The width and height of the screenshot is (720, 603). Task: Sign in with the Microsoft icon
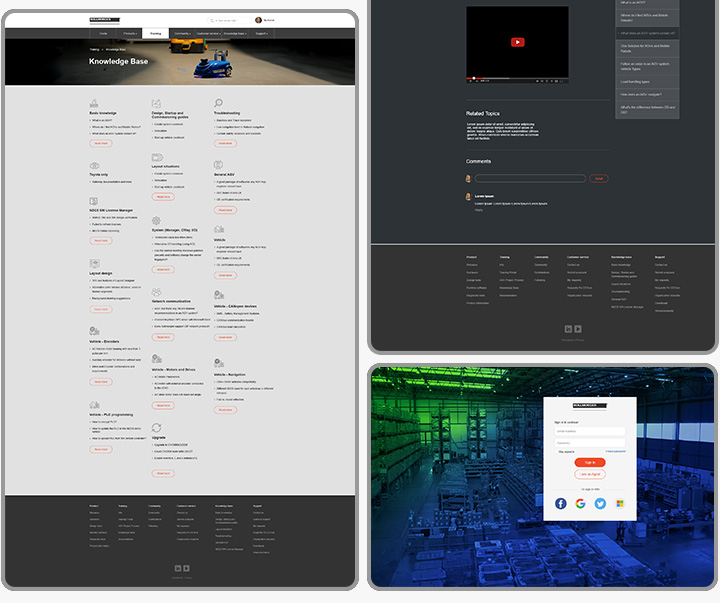click(x=620, y=504)
